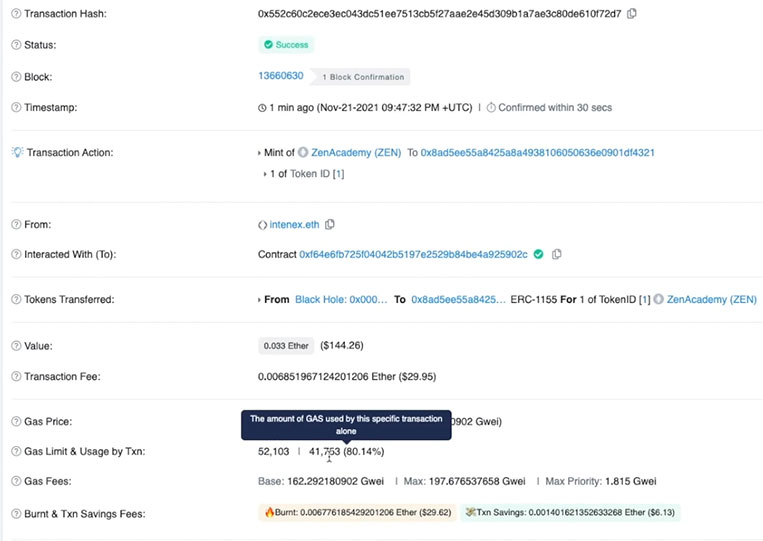This screenshot has height=541, width=763.
Task: Copy the transaction hash to clipboard
Action: (632, 14)
